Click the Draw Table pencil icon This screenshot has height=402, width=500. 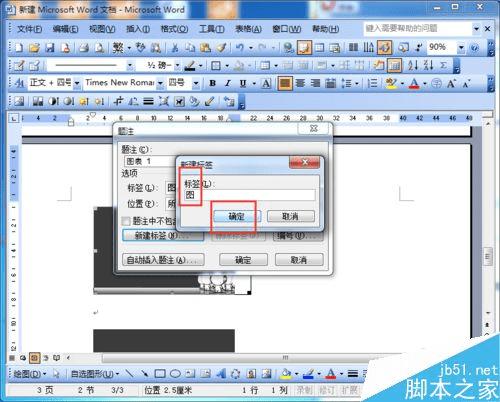pos(19,65)
